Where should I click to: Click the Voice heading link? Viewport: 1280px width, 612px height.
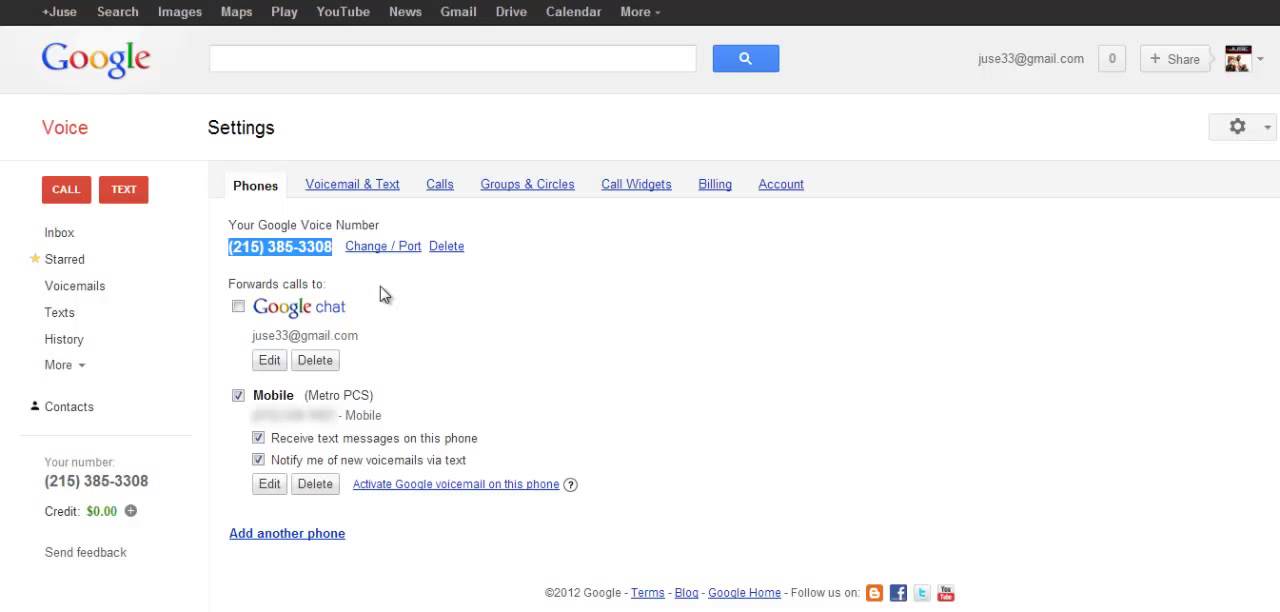tap(65, 127)
